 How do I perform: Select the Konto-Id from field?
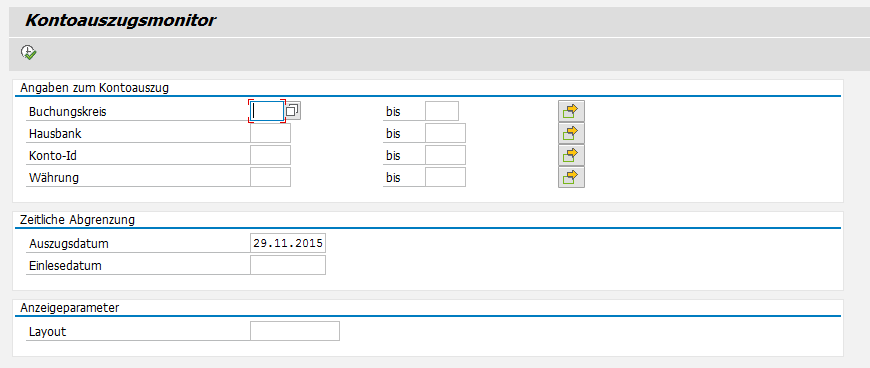(x=270, y=155)
